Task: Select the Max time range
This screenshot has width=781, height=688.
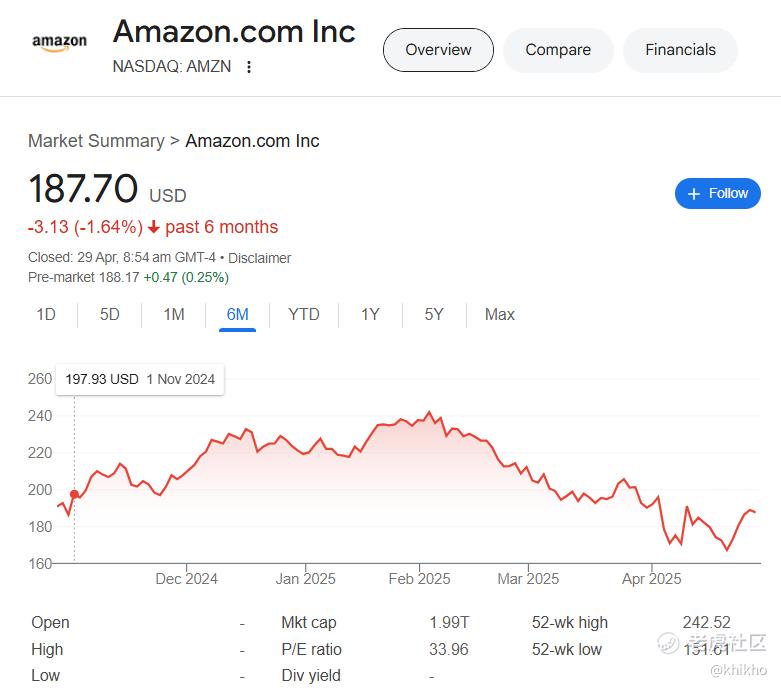Action: [500, 314]
